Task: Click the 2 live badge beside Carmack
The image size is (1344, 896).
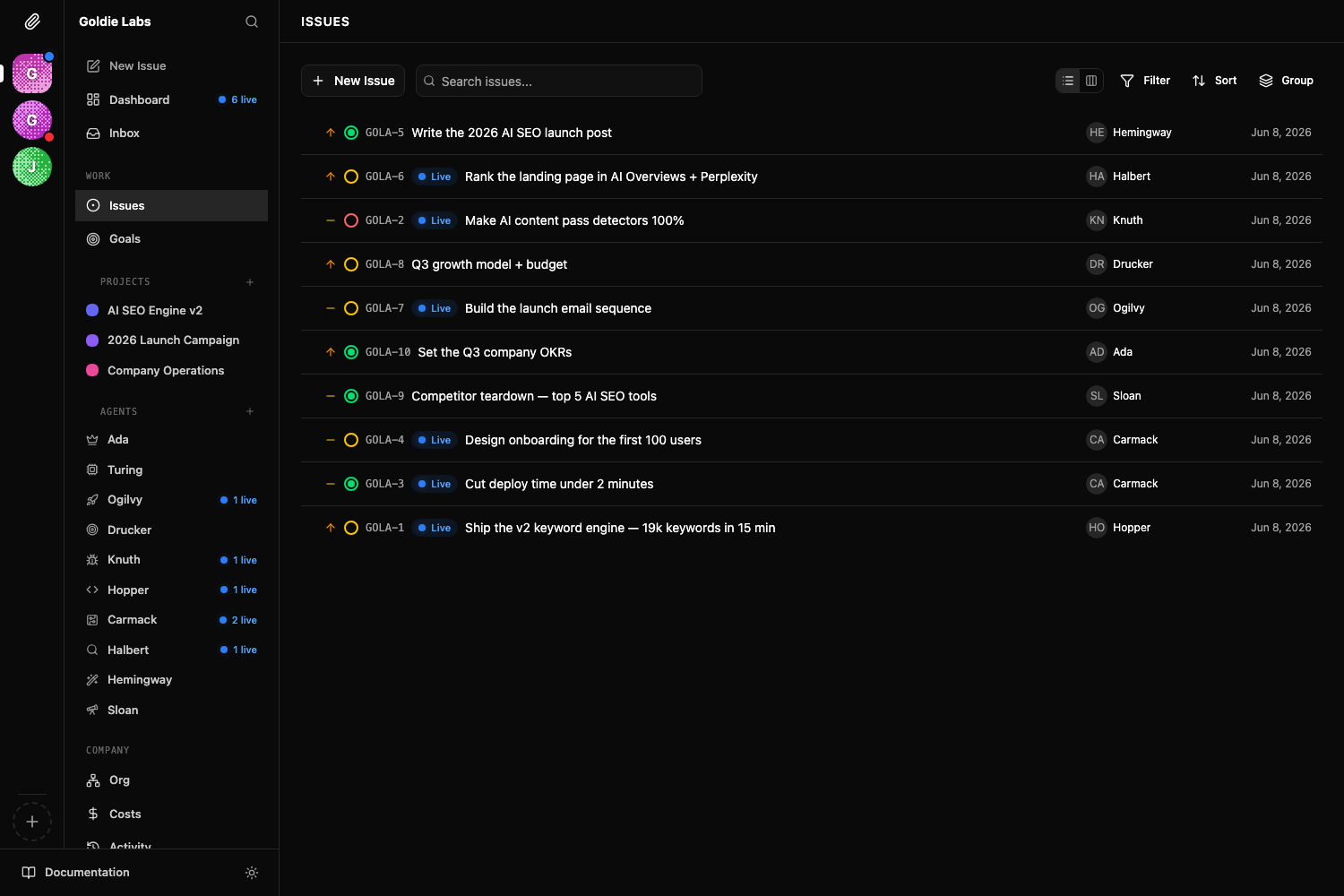Action: coord(238,620)
